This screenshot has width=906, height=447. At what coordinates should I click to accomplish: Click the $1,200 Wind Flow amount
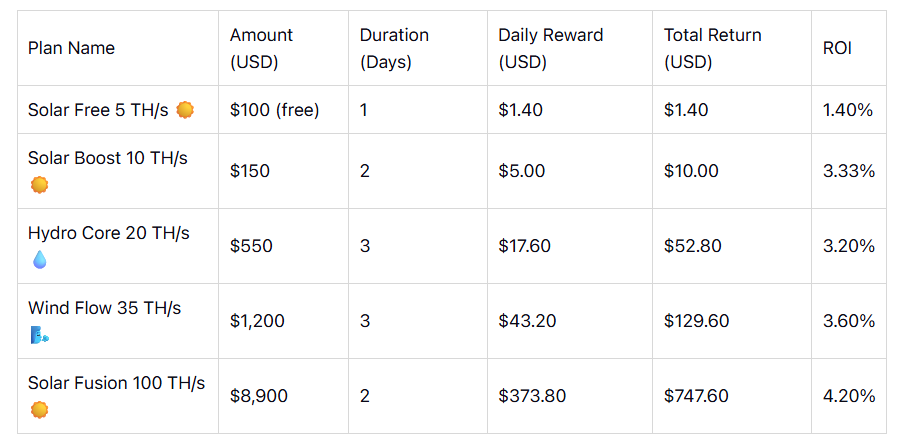click(x=257, y=321)
